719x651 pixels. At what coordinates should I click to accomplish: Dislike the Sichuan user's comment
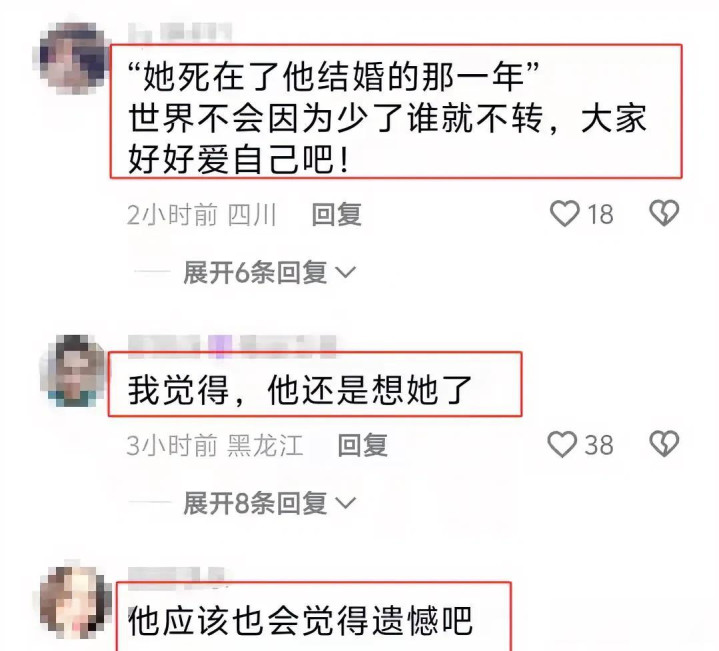click(x=664, y=213)
